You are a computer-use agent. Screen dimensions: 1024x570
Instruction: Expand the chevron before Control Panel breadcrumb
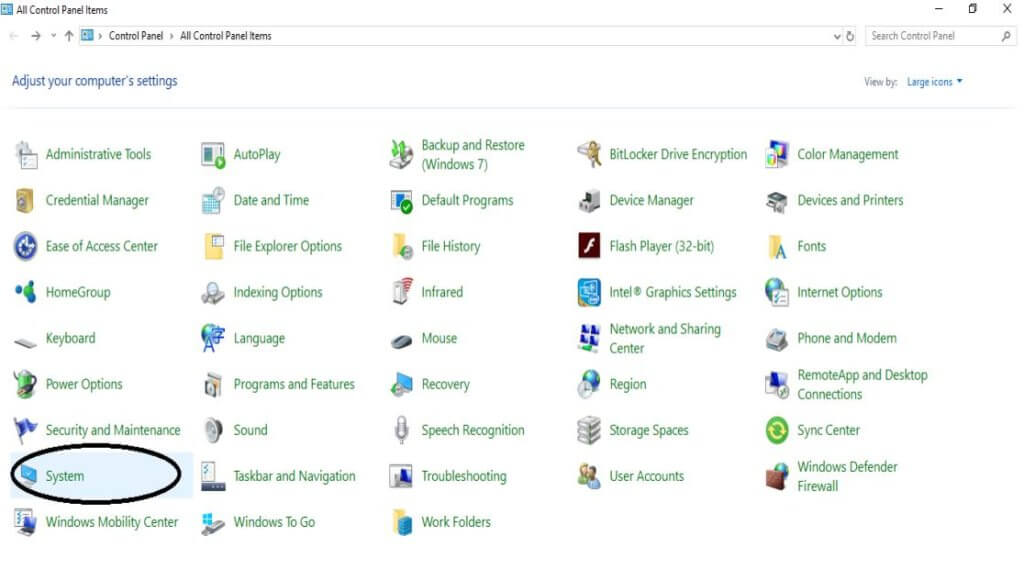(x=100, y=36)
